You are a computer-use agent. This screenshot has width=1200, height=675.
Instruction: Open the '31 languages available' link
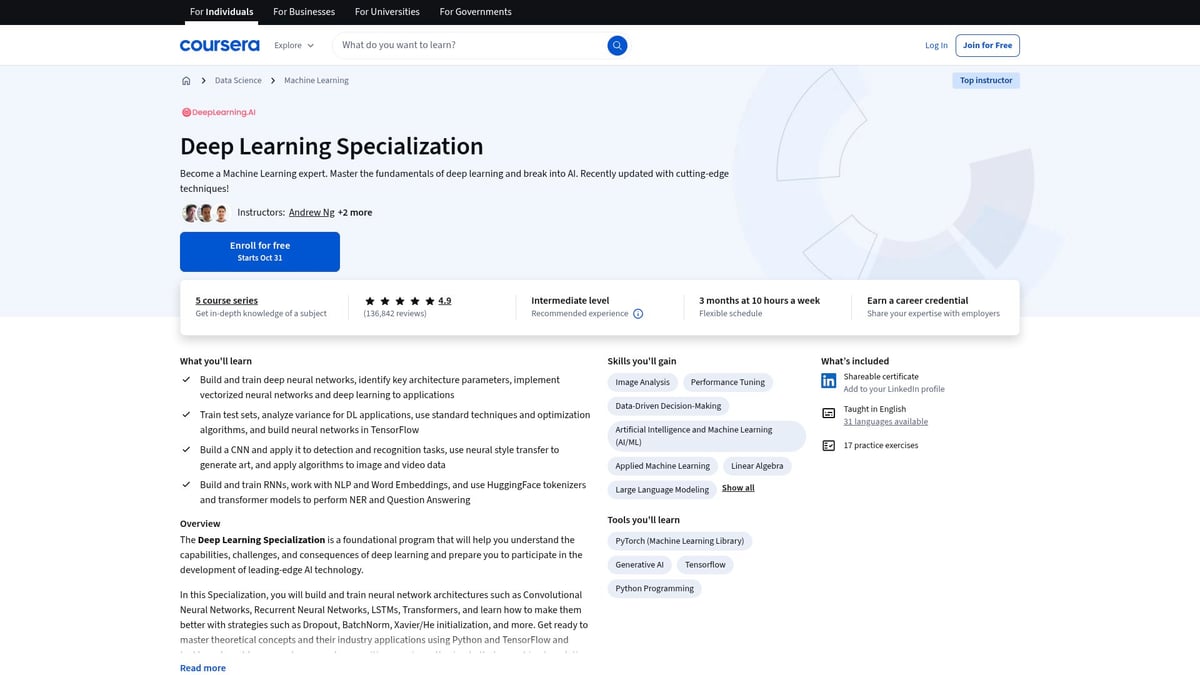coord(886,422)
